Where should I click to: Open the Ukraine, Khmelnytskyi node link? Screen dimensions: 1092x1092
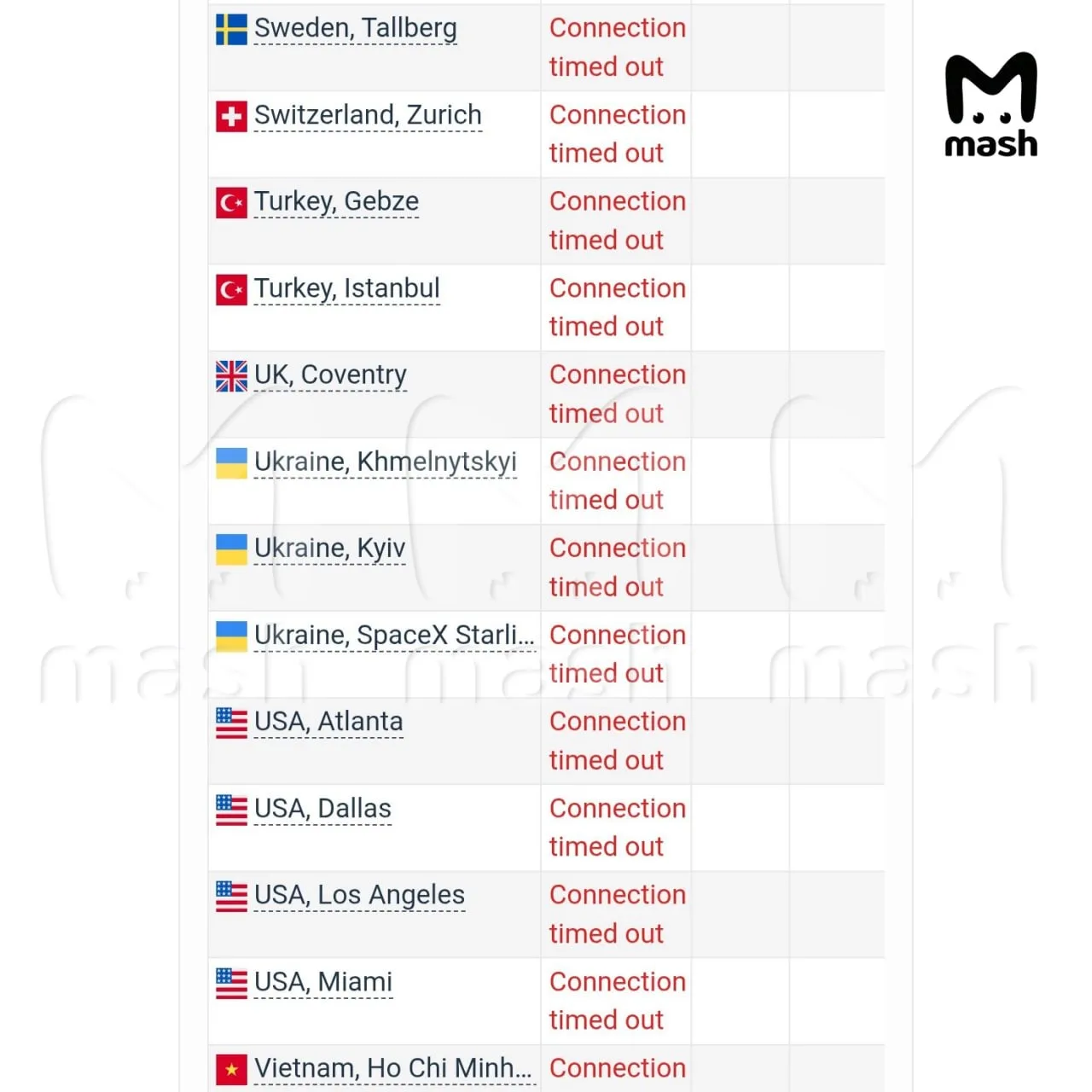click(385, 462)
